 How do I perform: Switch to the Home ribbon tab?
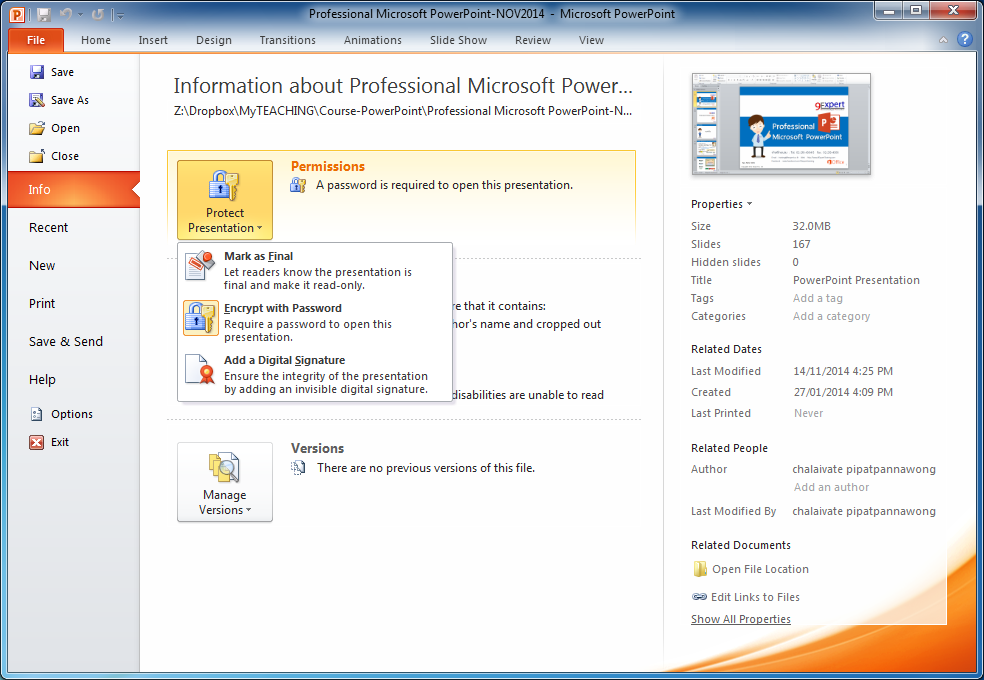(95, 40)
